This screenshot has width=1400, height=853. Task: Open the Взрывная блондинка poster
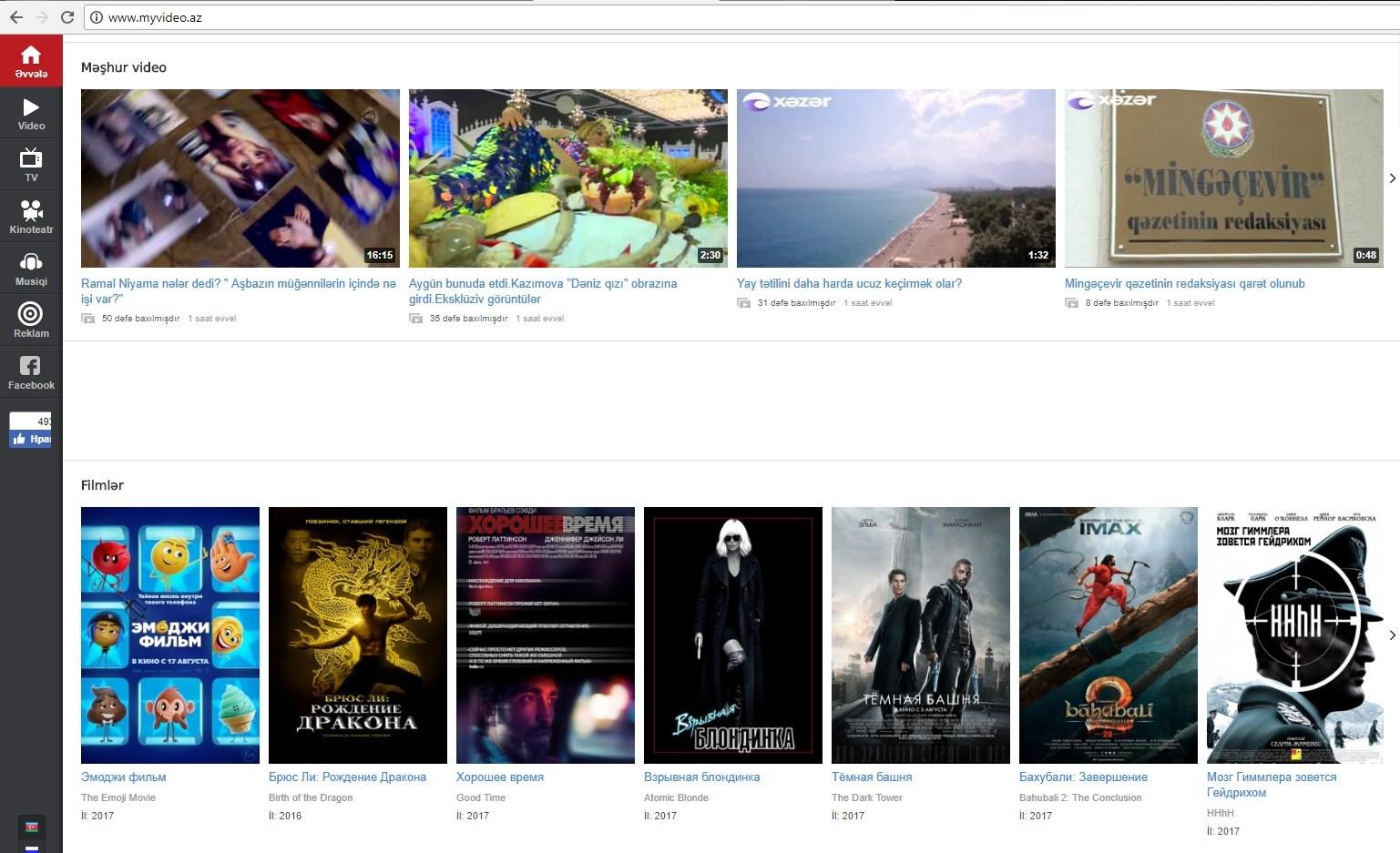[733, 635]
